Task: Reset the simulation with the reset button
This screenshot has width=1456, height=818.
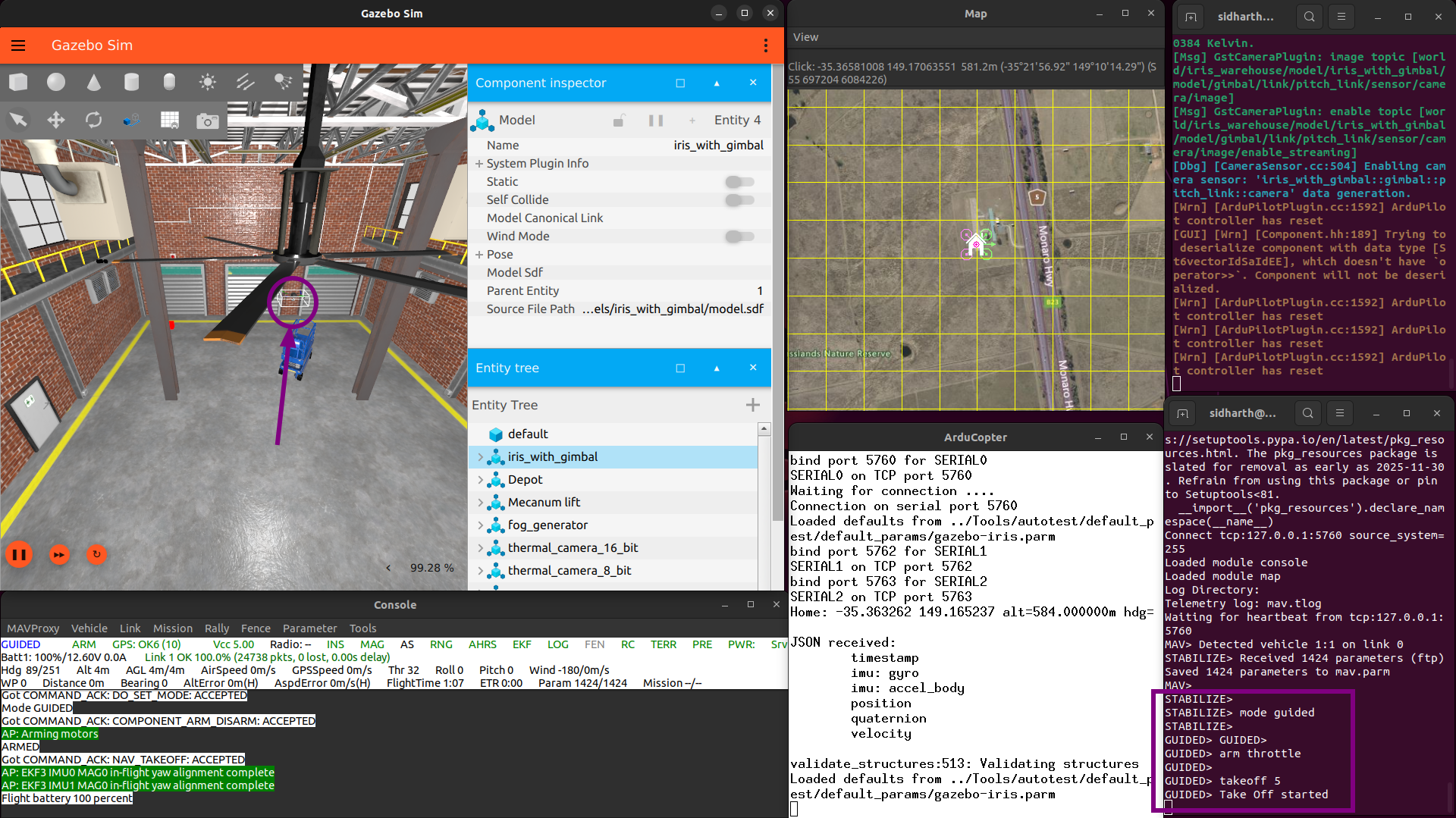Action: [96, 554]
